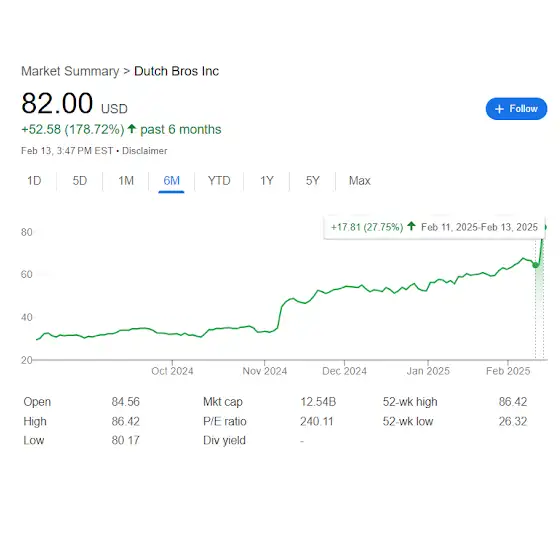The image size is (560, 560).
Task: Open the Disclaimer link
Action: [x=145, y=151]
